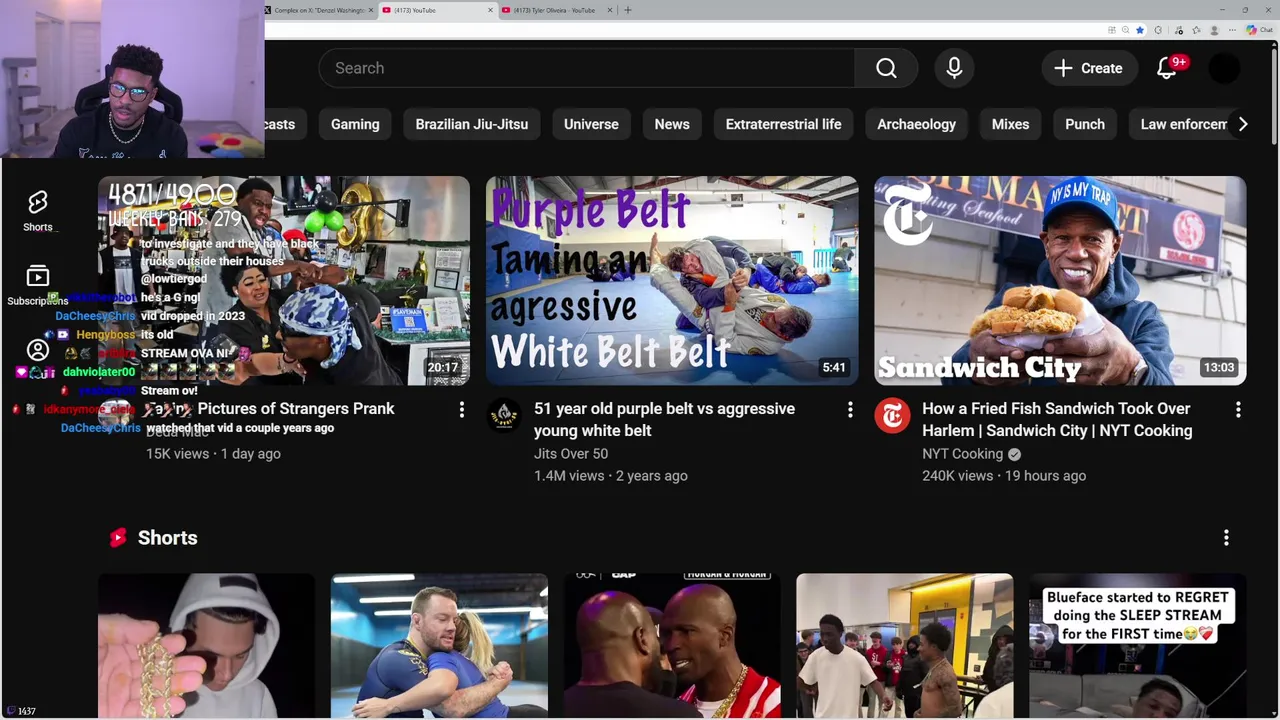Open the Shorts shelf three-dot menu
This screenshot has width=1280, height=720.
pyautogui.click(x=1226, y=538)
